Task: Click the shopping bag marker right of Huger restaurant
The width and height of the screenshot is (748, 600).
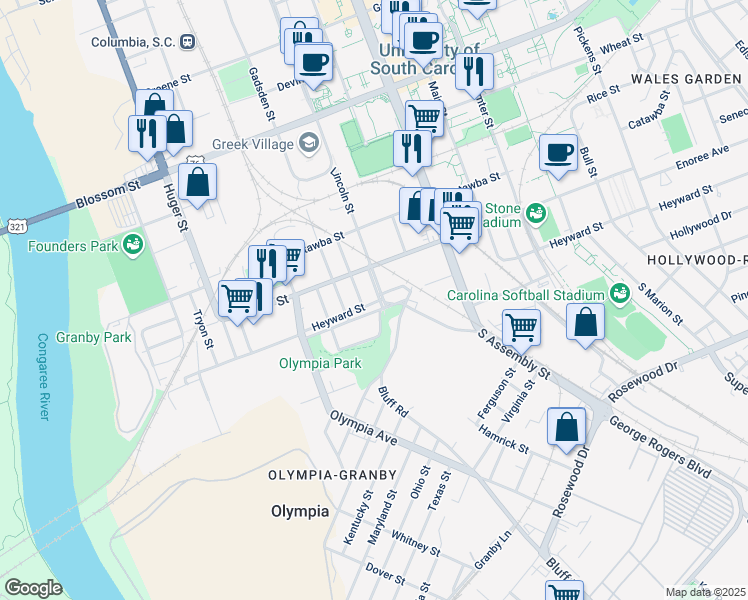Action: [x=177, y=131]
